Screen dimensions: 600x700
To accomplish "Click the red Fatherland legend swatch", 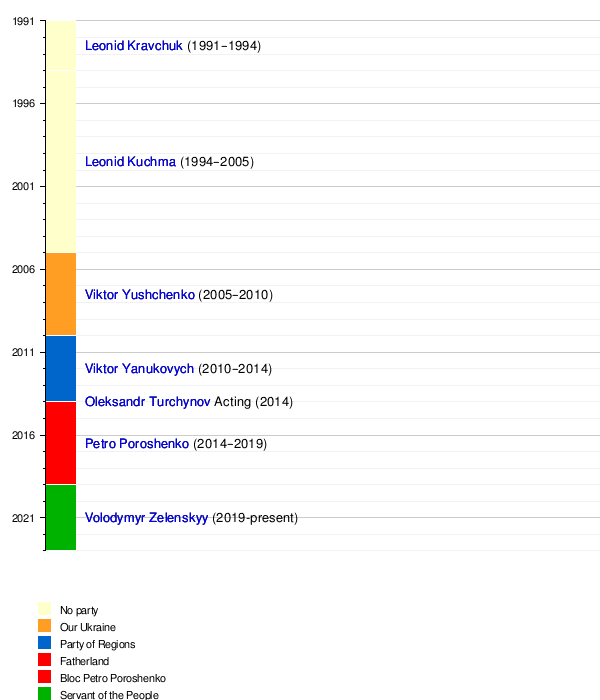I will pyautogui.click(x=45, y=660).
